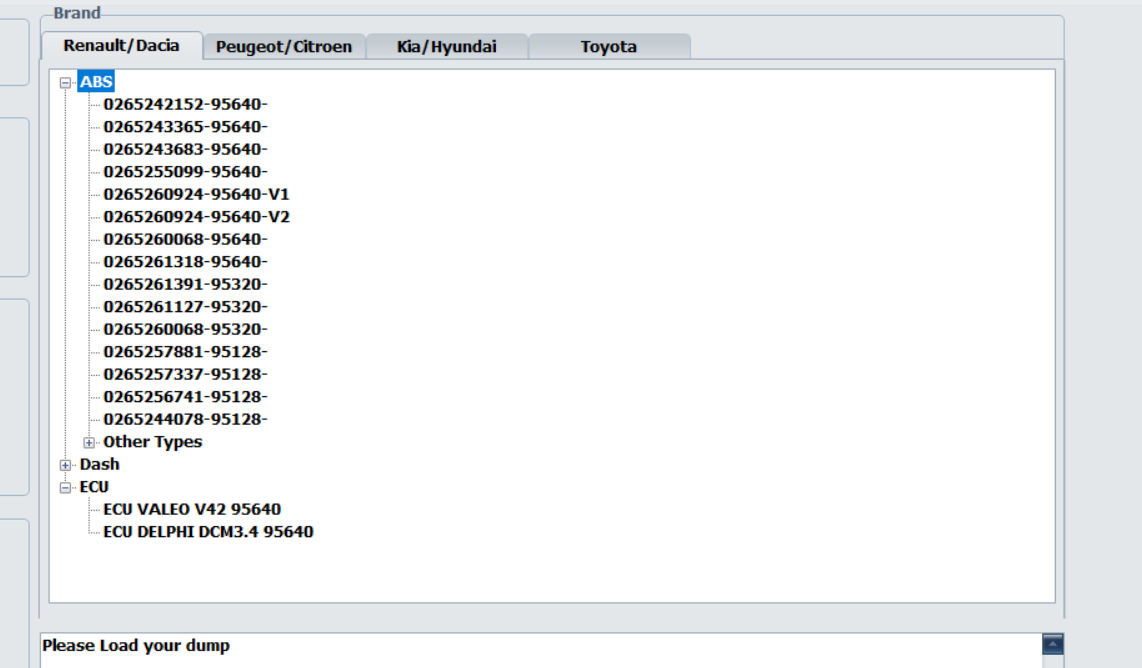Click the highlighted ABS category label
This screenshot has width=1142, height=668.
tap(96, 82)
